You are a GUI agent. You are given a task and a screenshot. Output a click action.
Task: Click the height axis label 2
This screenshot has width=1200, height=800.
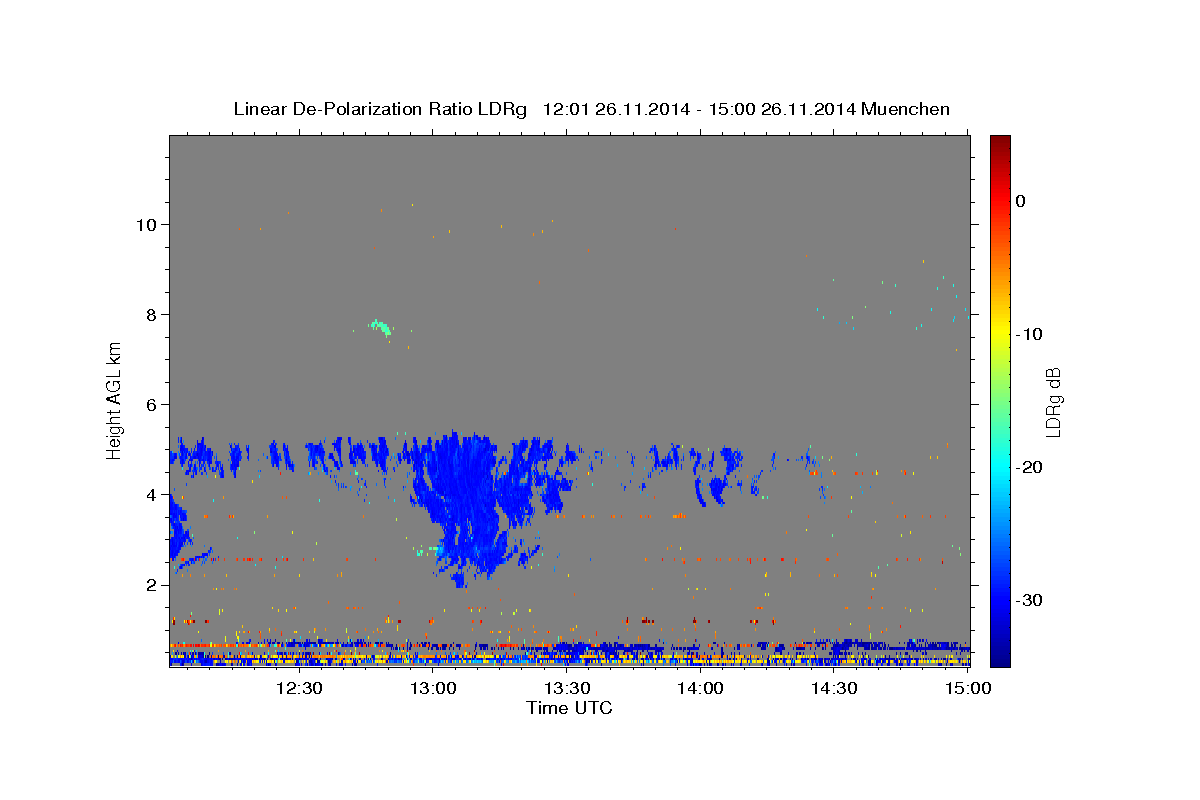point(154,584)
